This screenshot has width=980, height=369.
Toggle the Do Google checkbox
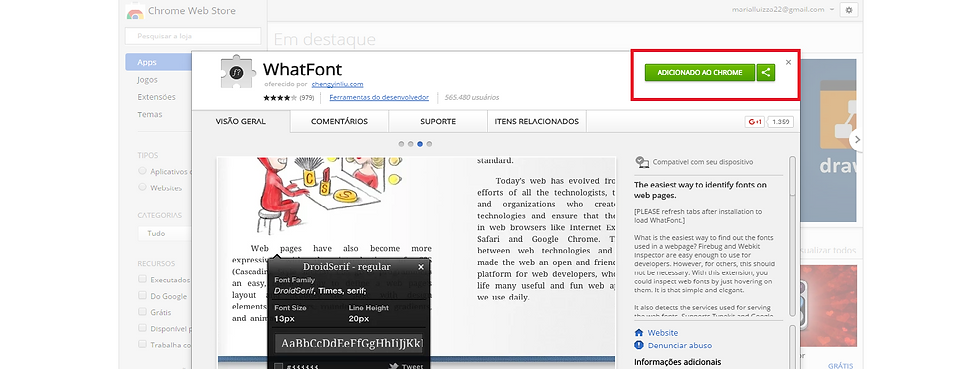click(x=142, y=295)
